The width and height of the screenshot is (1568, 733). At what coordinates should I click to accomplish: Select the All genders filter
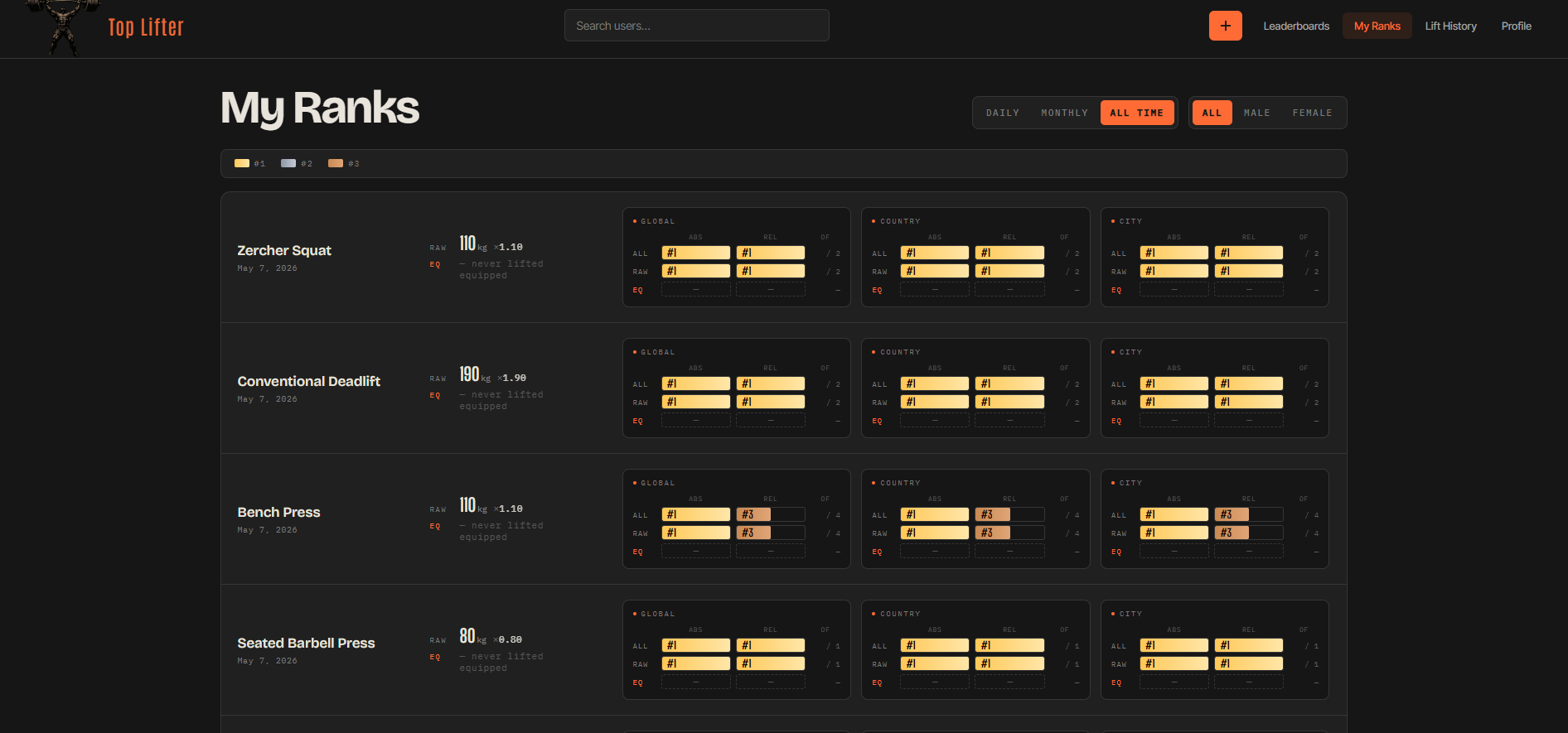point(1212,113)
